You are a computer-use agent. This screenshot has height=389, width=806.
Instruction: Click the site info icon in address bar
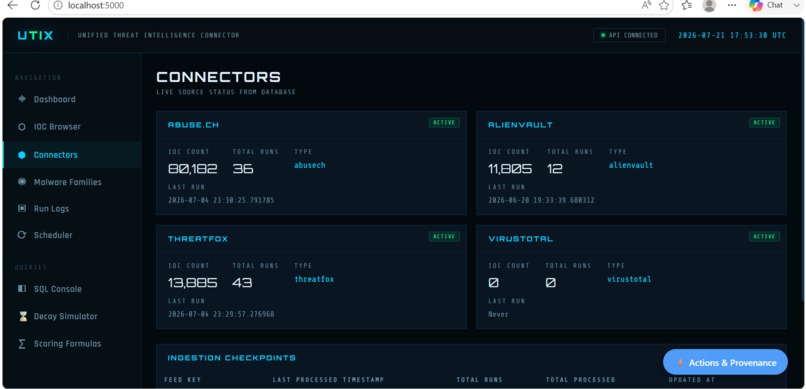[x=59, y=6]
